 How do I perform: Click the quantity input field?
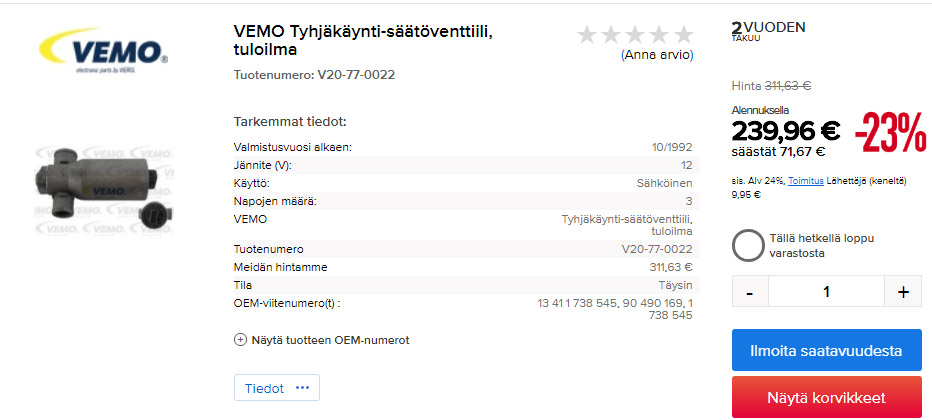click(826, 292)
